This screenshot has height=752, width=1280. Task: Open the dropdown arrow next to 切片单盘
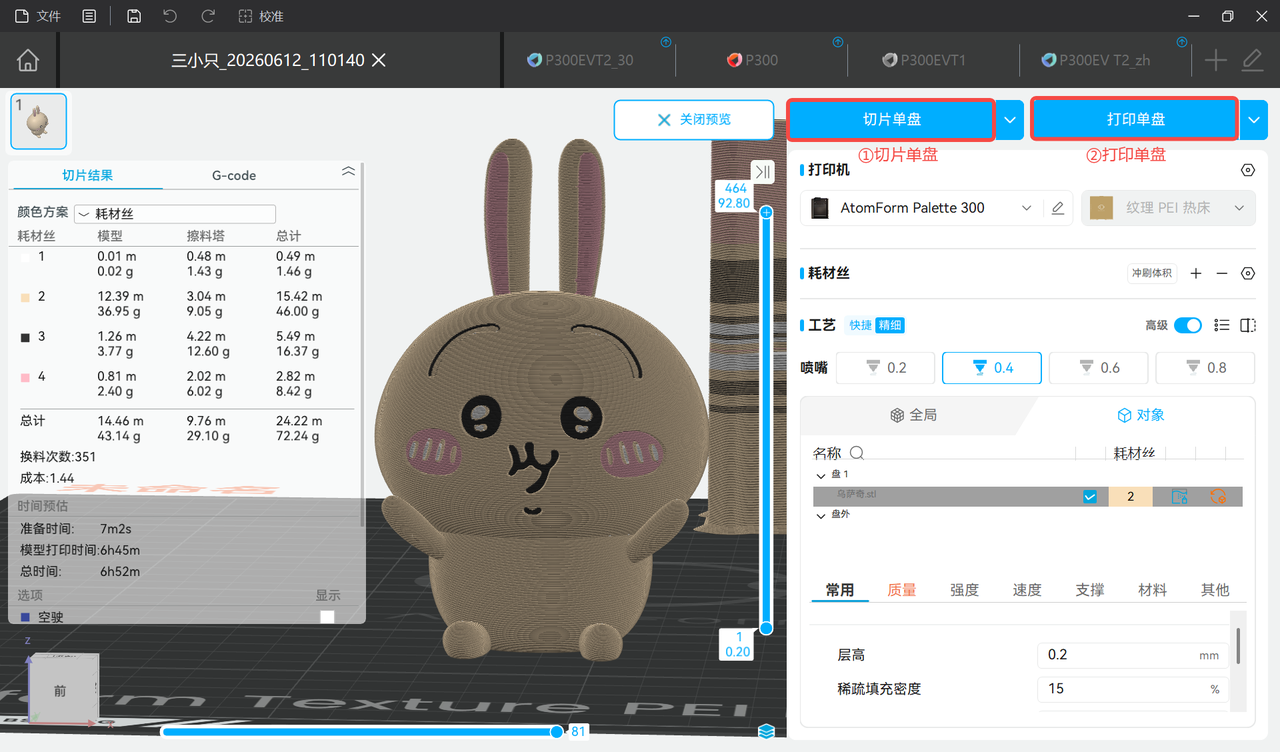(1010, 119)
